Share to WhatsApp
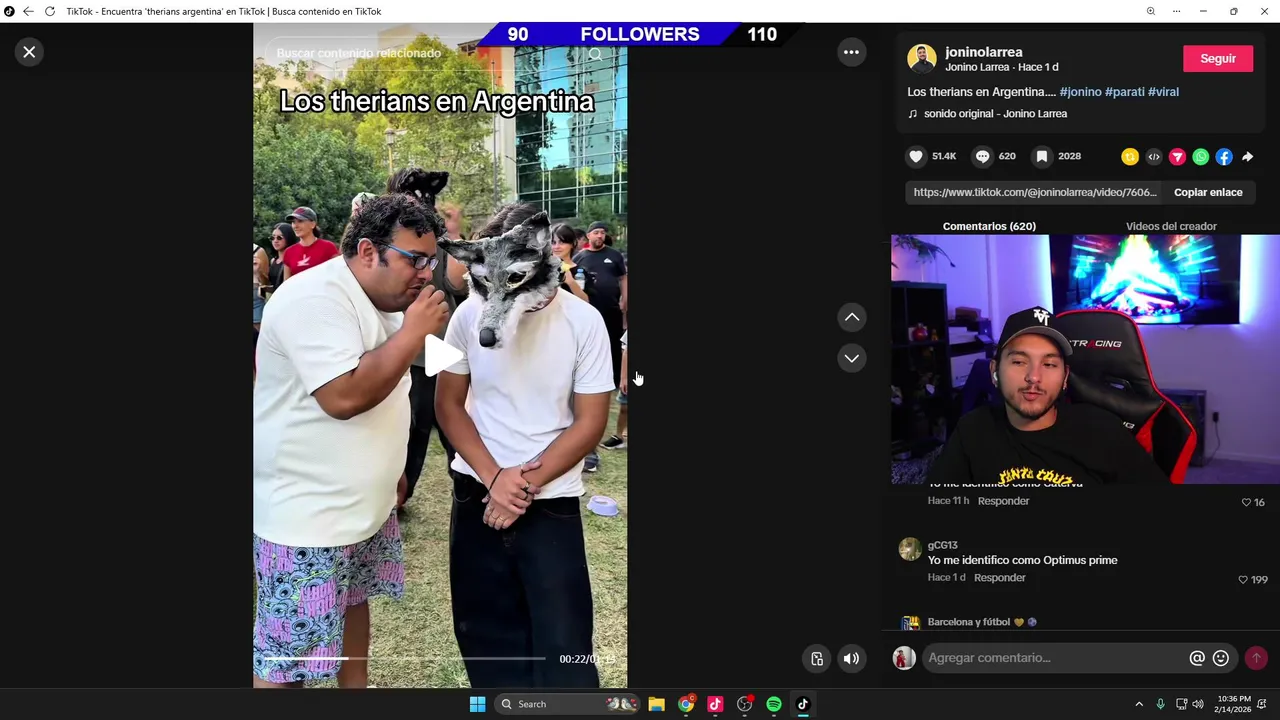The width and height of the screenshot is (1280, 720). (x=1201, y=157)
